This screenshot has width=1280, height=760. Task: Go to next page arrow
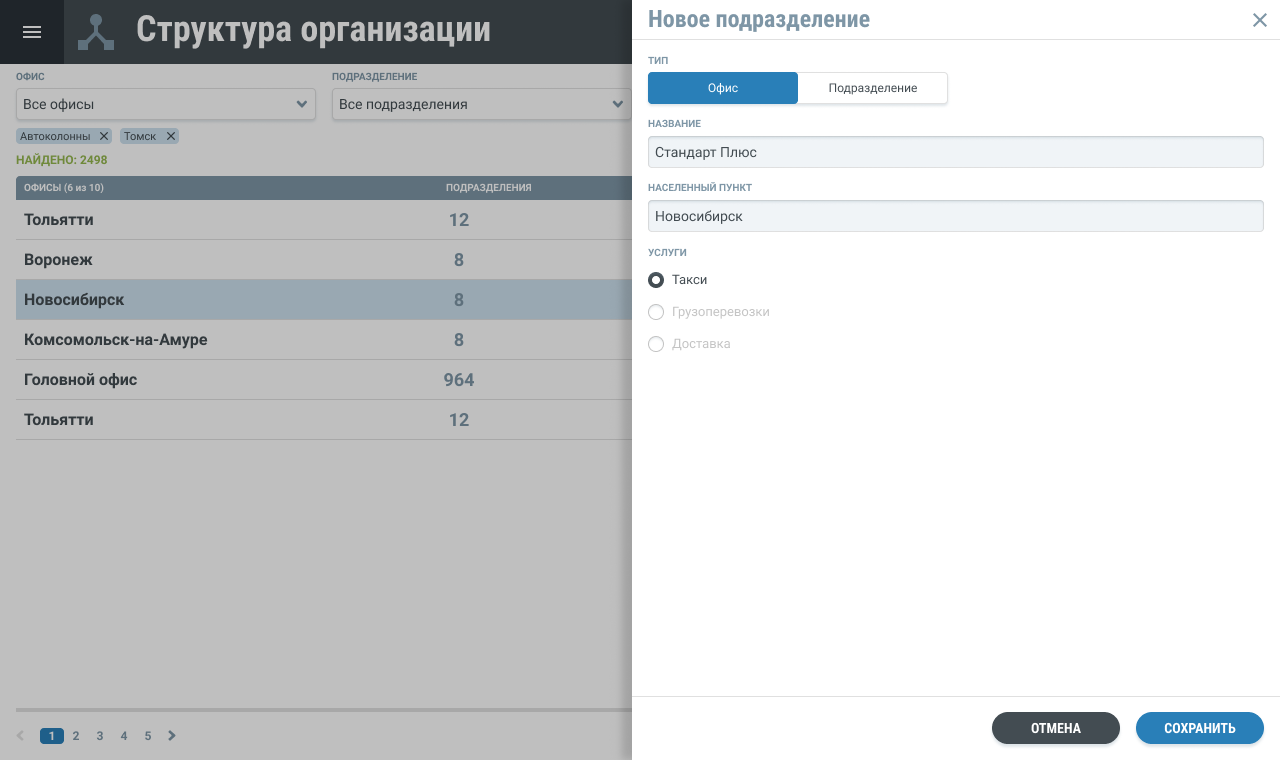(x=172, y=736)
